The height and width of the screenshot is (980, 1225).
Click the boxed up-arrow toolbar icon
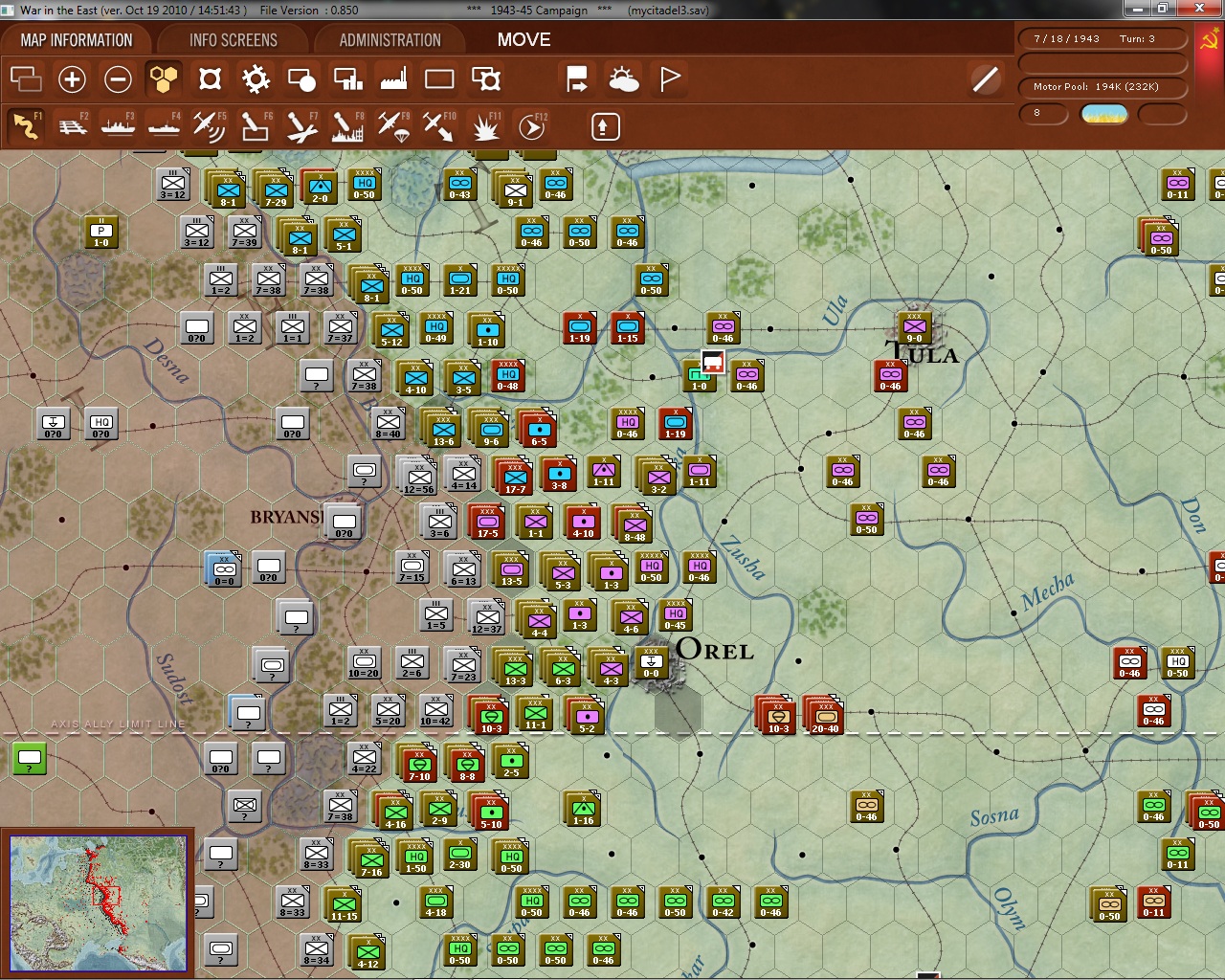(606, 126)
